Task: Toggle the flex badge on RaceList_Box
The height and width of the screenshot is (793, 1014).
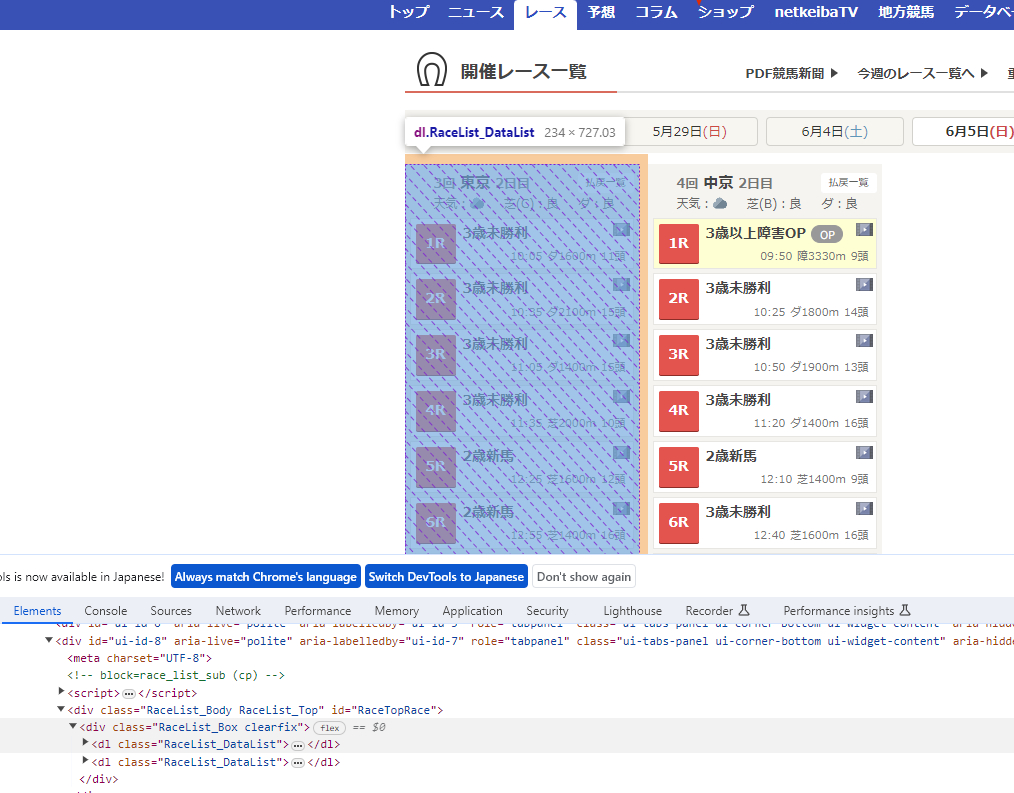Action: (x=329, y=728)
